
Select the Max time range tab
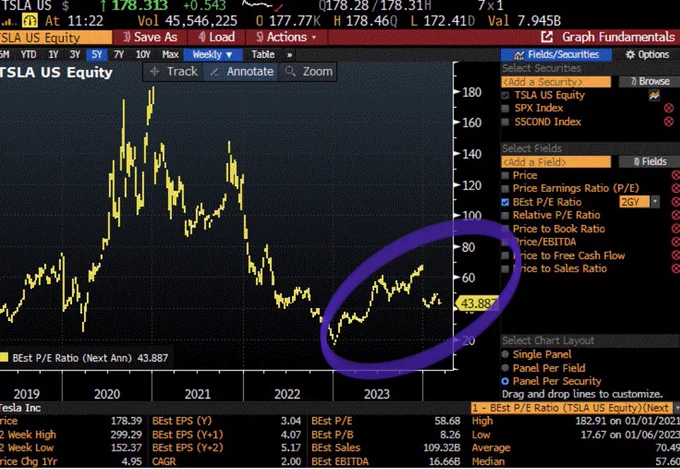tap(170, 55)
